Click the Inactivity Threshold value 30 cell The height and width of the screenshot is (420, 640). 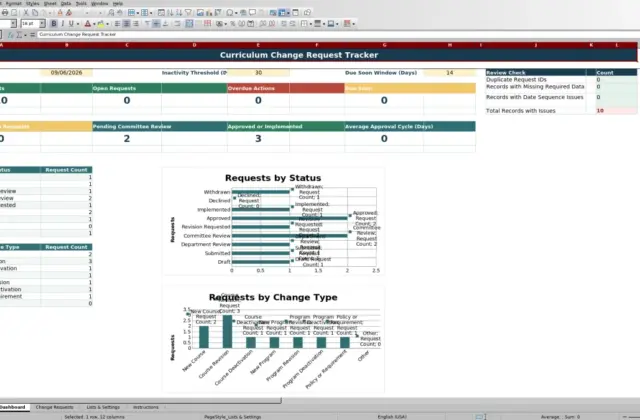[258, 73]
